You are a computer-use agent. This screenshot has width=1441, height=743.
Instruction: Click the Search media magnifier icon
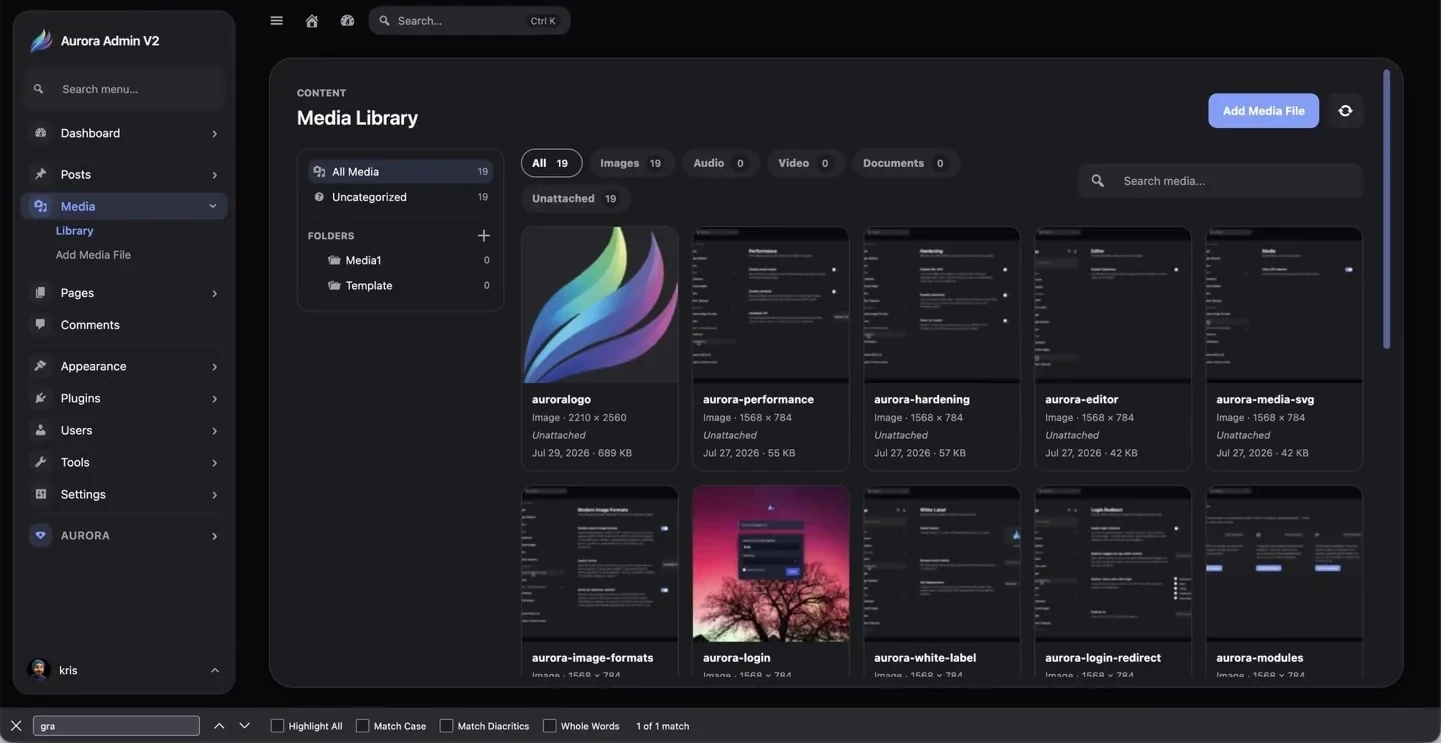(x=1098, y=181)
